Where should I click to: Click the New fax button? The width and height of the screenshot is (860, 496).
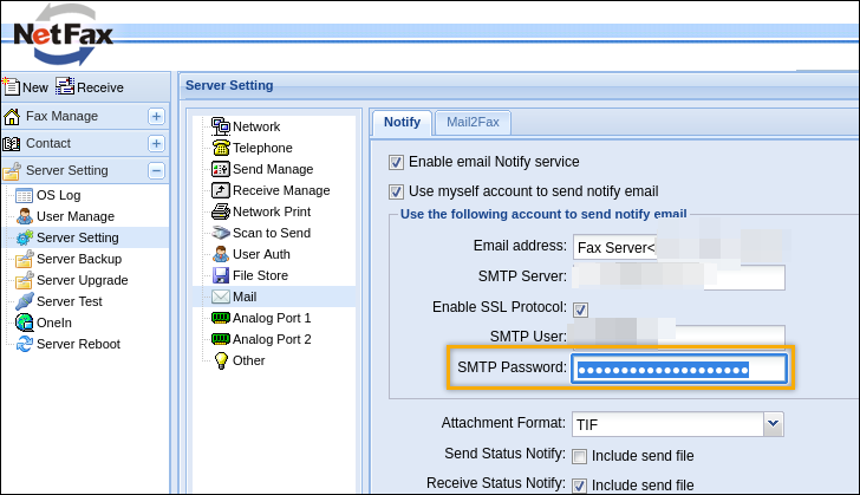[25, 87]
